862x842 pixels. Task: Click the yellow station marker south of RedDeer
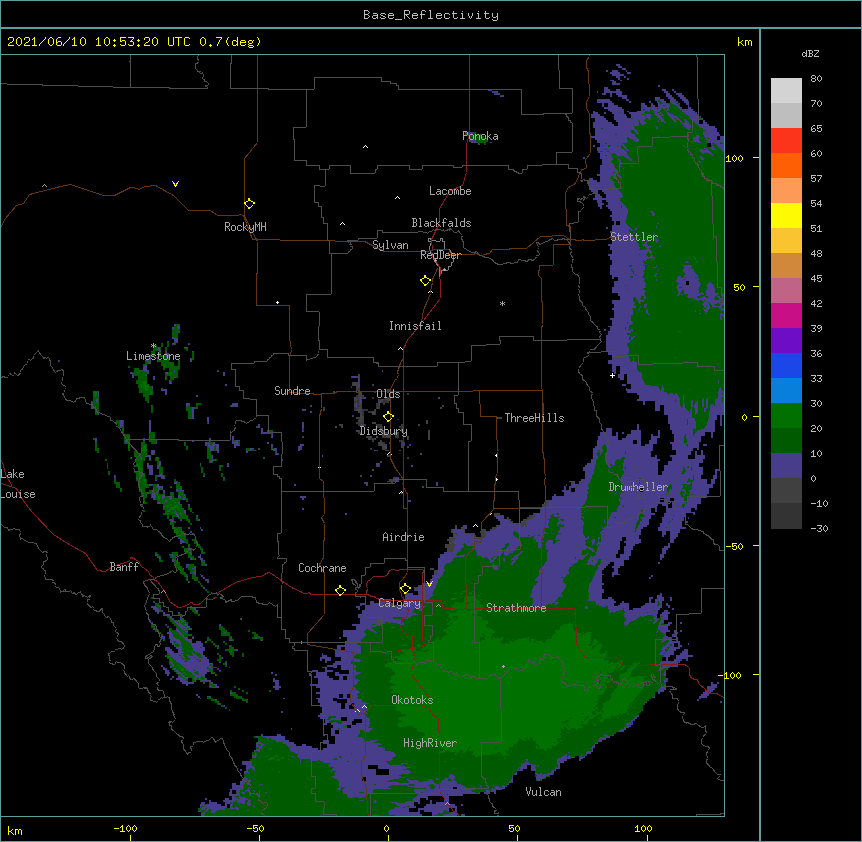coord(426,281)
